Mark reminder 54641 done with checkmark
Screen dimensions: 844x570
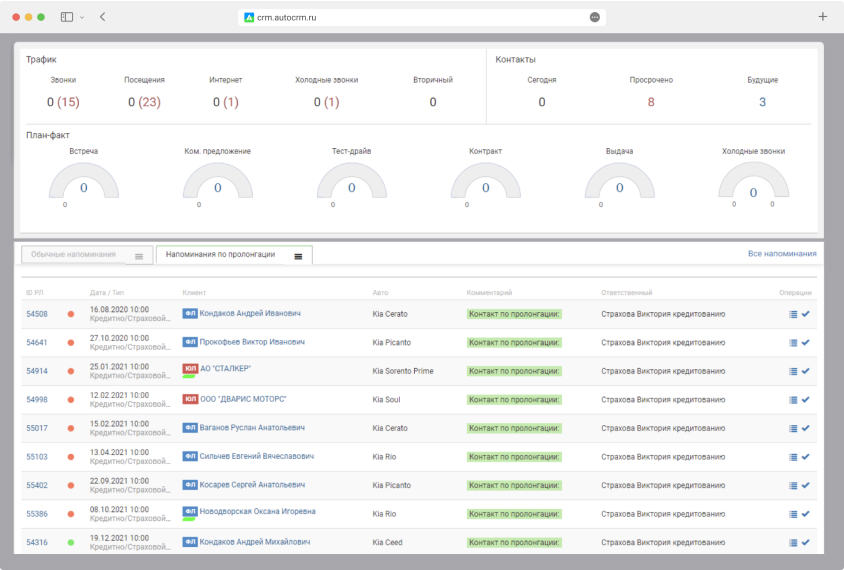click(806, 343)
